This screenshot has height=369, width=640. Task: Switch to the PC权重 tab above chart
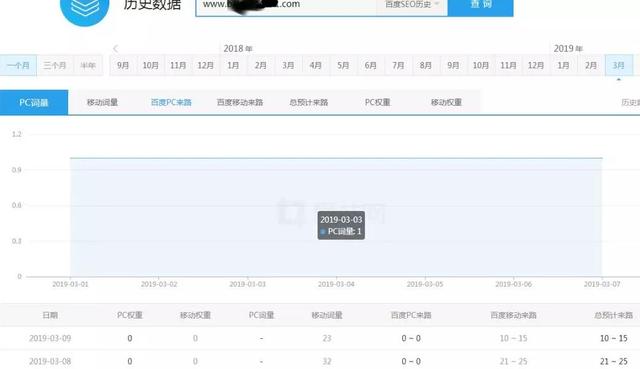pyautogui.click(x=378, y=102)
